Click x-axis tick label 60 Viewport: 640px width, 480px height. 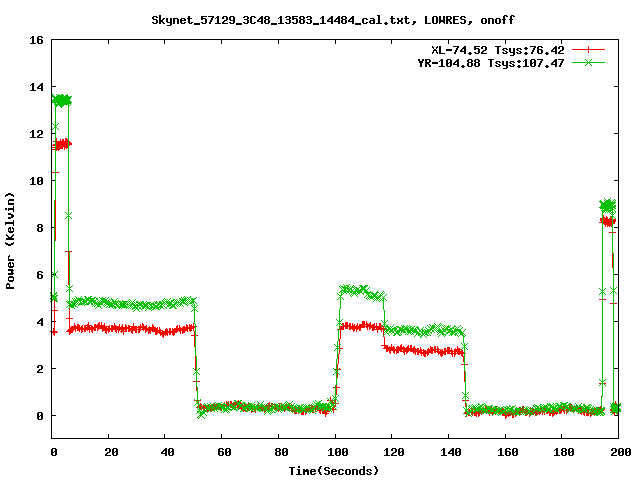coord(224,452)
